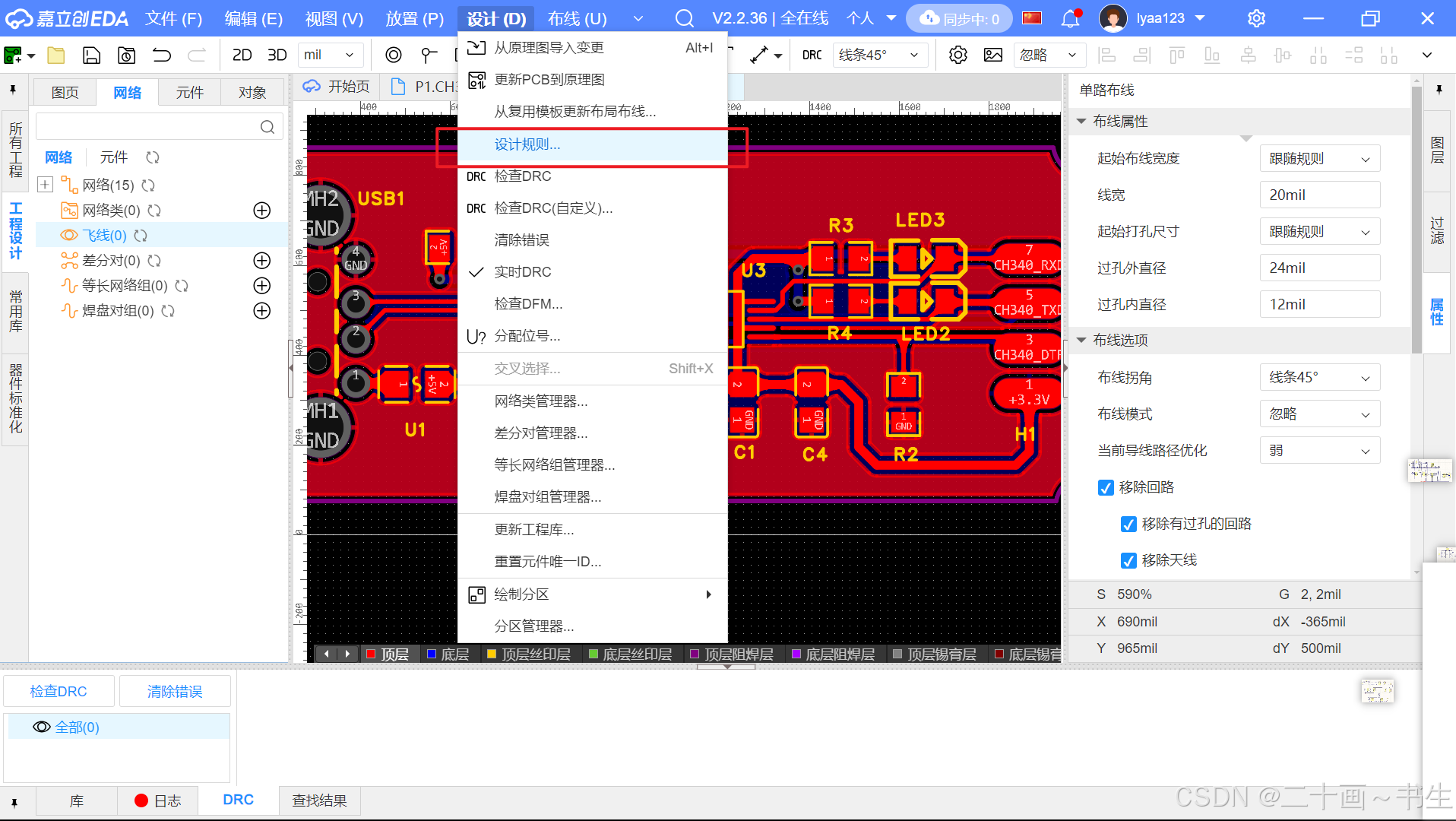The width and height of the screenshot is (1456, 821).
Task: Click the 线宽 20mil input field
Action: 1320,195
